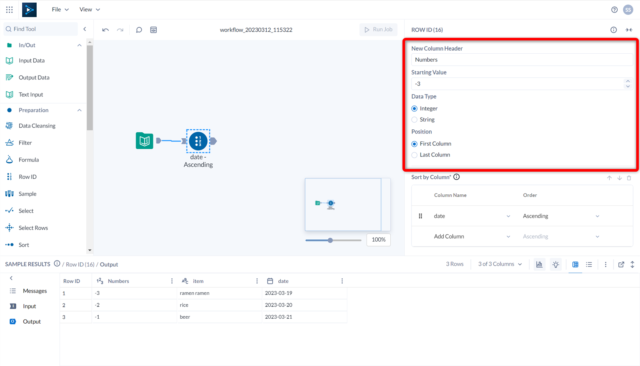Open the File menu
640x366 pixels.
[x=60, y=9]
